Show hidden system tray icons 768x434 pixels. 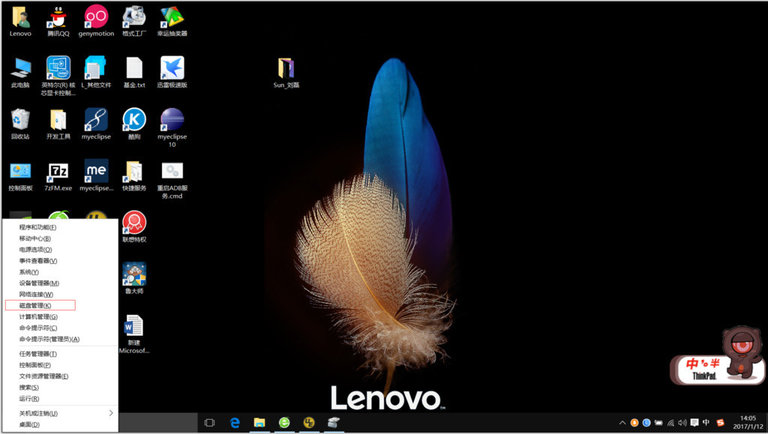pos(622,423)
